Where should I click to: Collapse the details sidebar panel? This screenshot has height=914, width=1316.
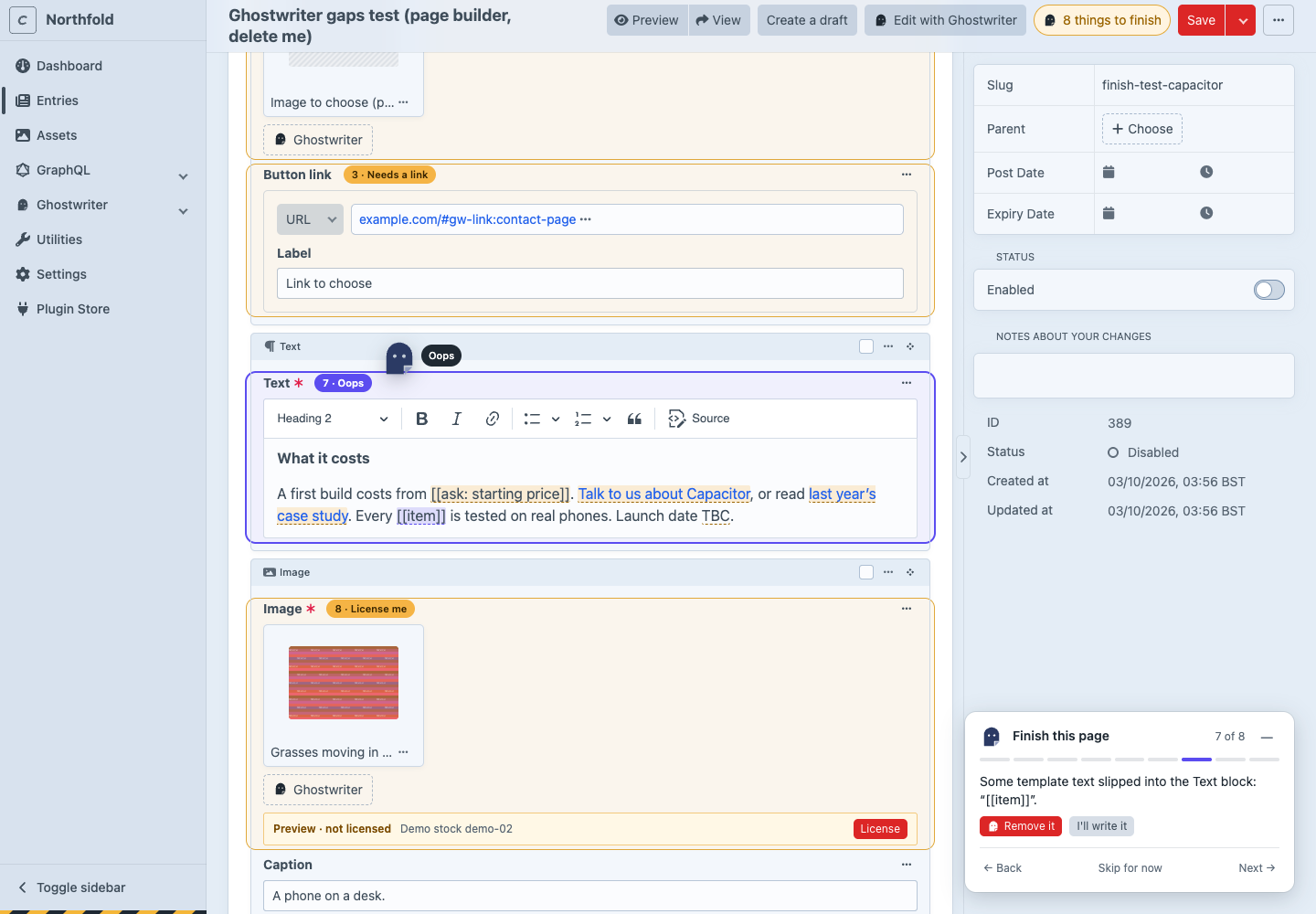[963, 457]
